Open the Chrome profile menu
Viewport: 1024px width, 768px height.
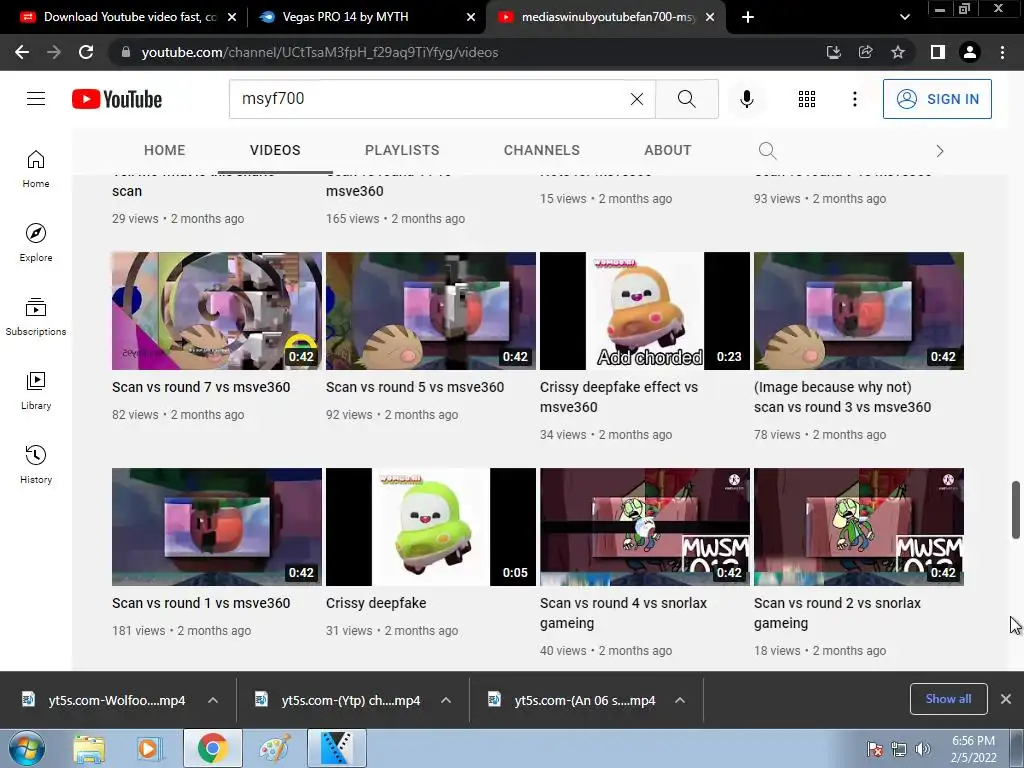tap(970, 52)
